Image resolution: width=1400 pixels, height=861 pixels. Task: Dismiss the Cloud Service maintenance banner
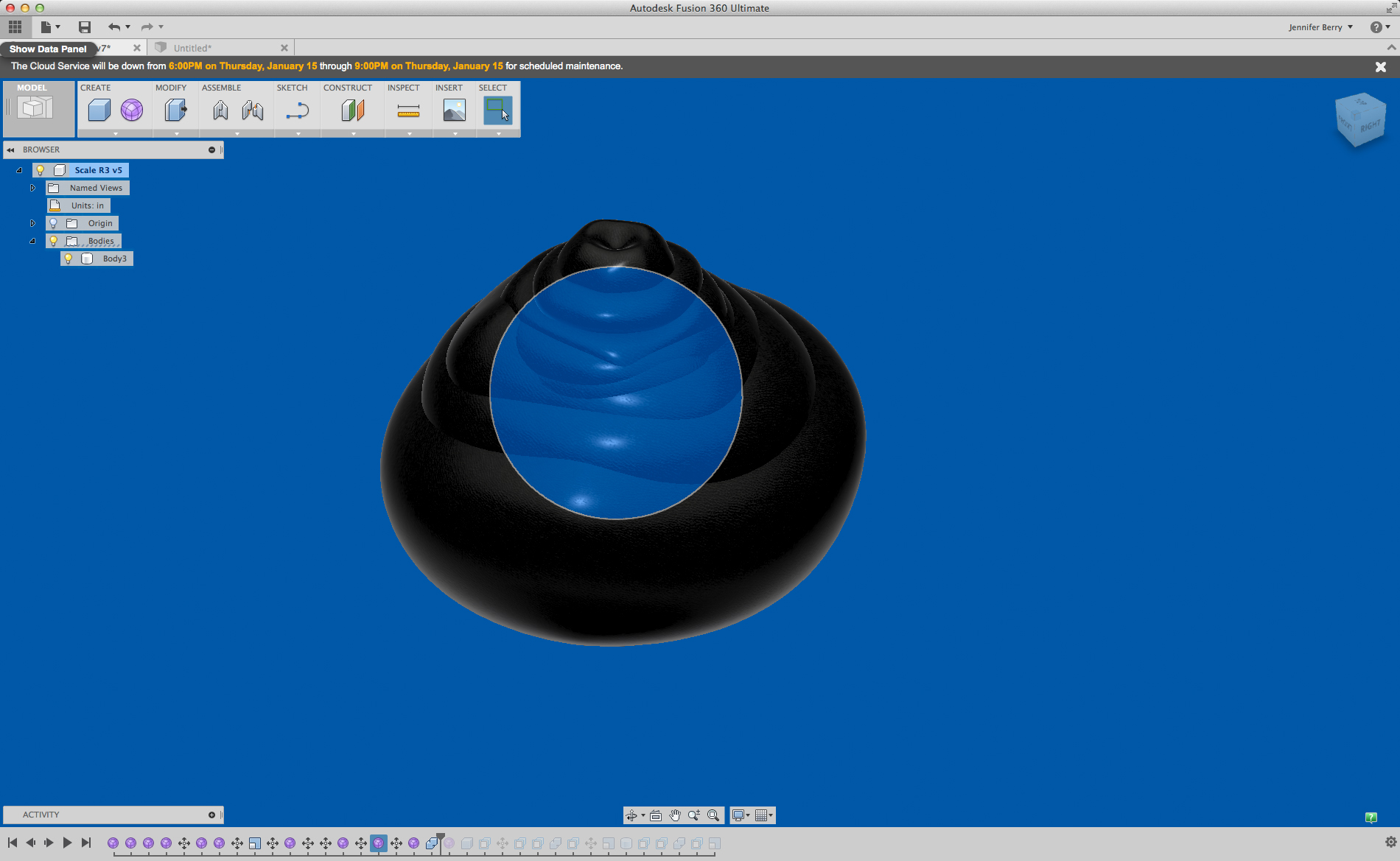[1381, 66]
